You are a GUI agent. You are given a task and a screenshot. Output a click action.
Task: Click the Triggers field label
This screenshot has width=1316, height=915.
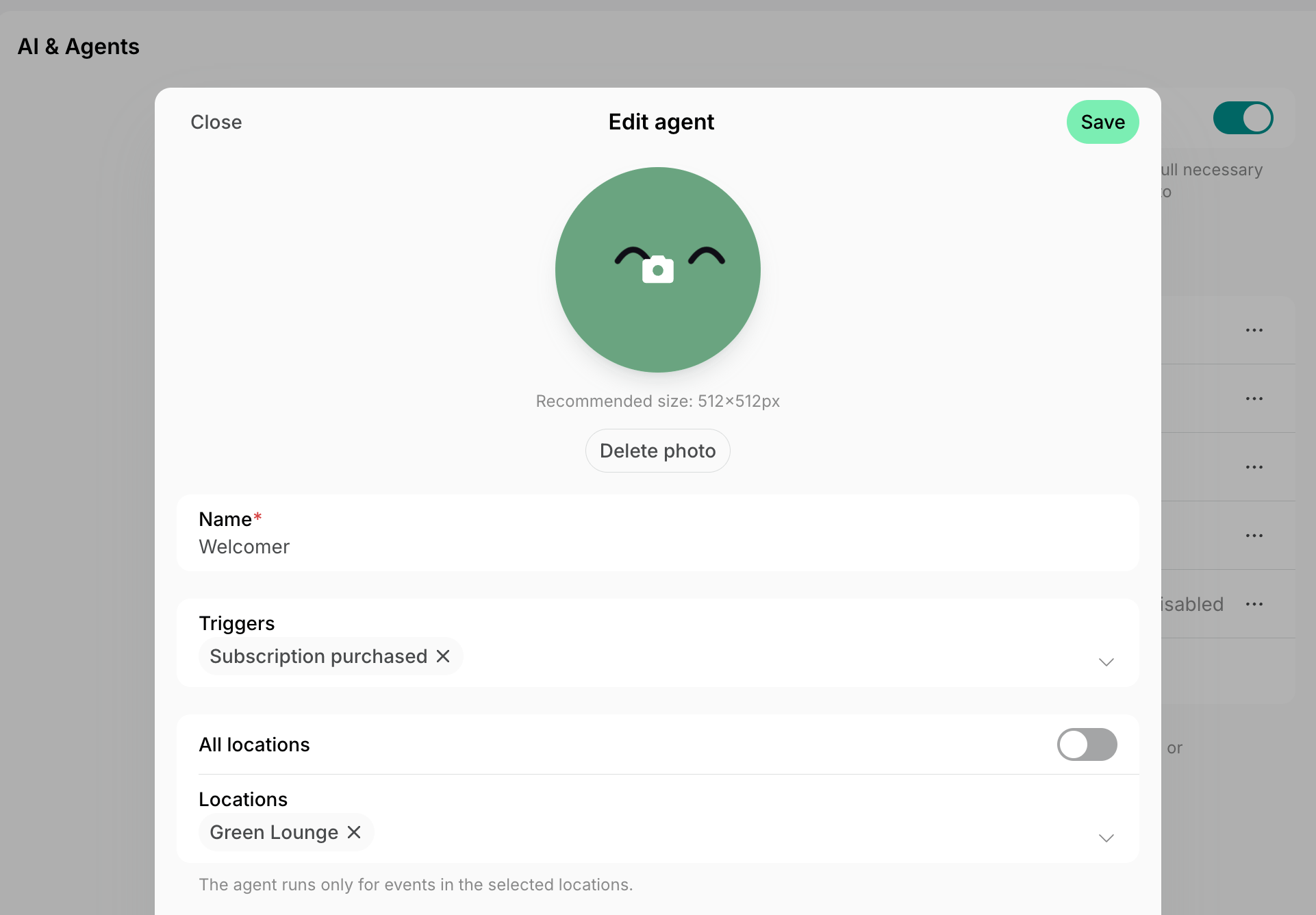pos(236,623)
